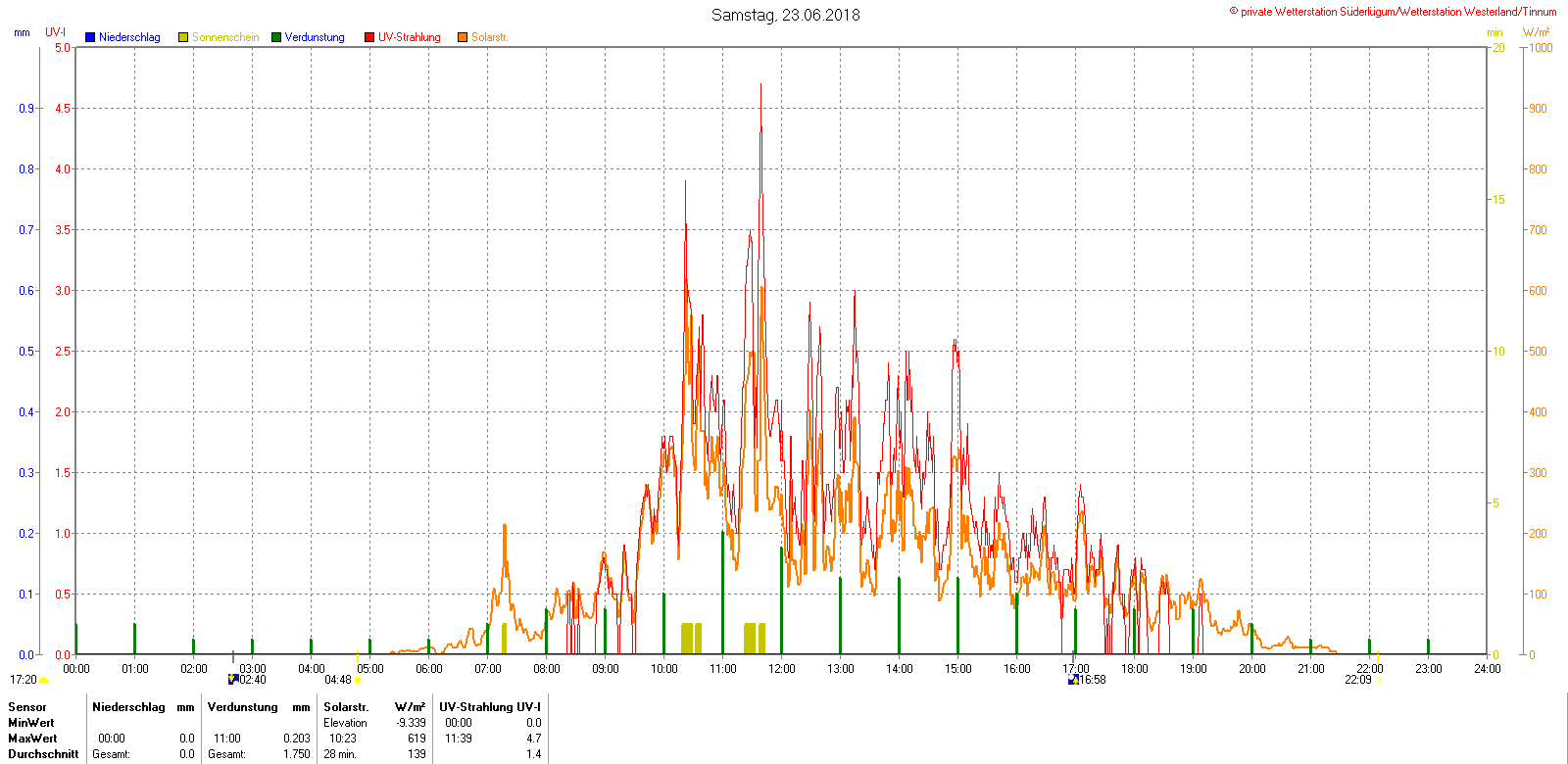1568x764 pixels.
Task: Click the blue Niederschlag legend swatch
Action: (90, 37)
